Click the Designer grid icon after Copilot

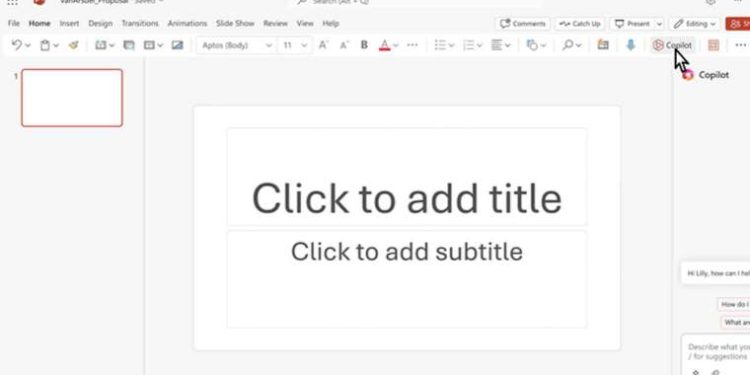(x=714, y=45)
